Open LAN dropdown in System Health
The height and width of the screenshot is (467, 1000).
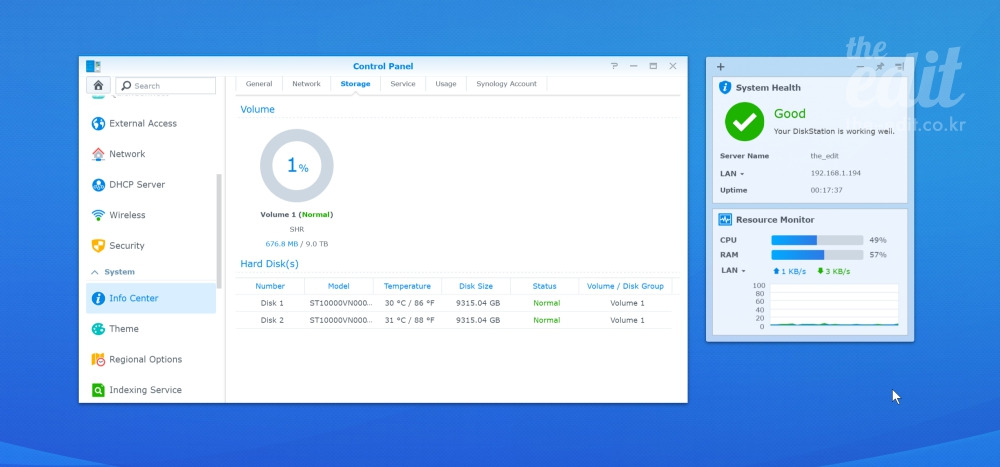point(732,174)
